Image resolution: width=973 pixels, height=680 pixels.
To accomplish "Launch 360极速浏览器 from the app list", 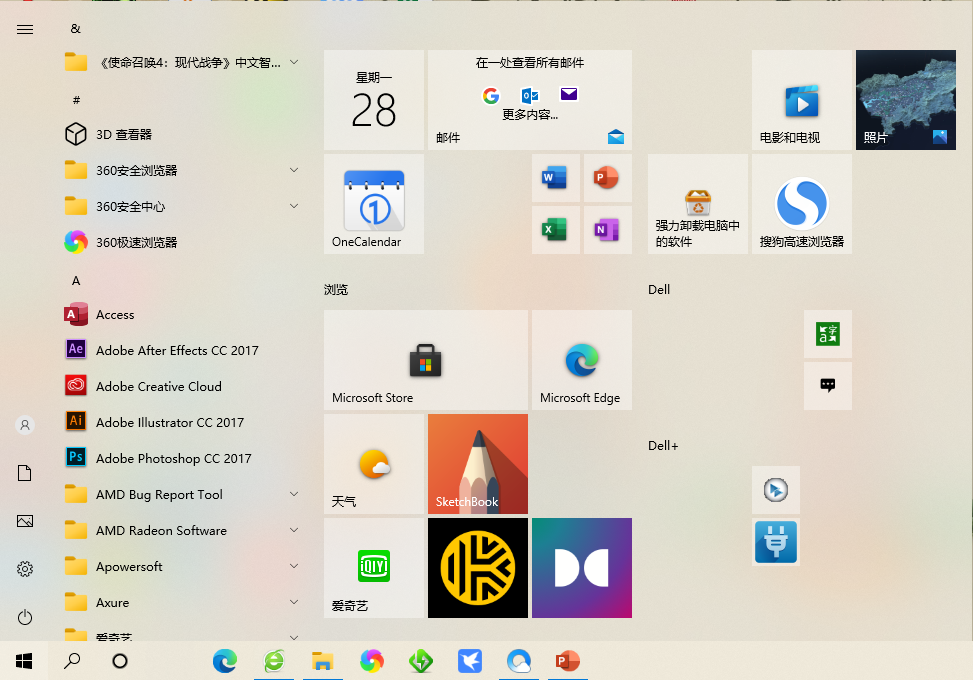I will coord(183,242).
